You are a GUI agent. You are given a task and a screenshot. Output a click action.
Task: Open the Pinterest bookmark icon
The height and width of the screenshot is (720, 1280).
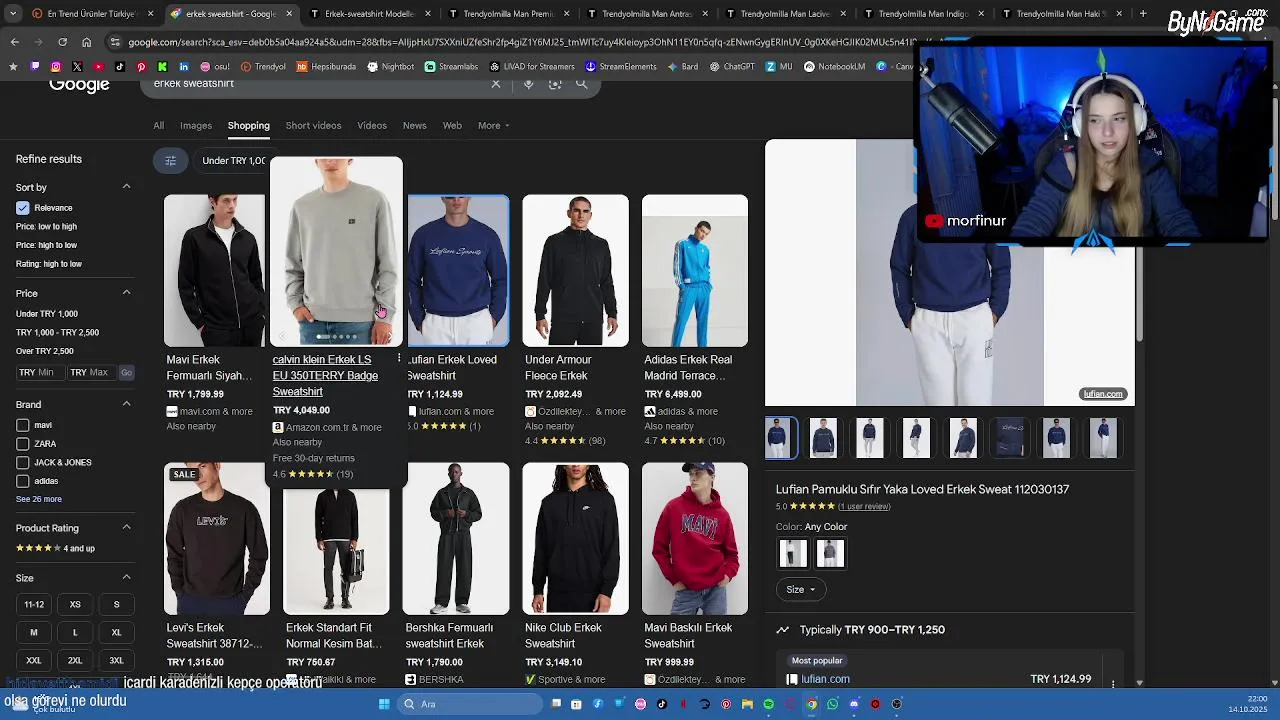[141, 67]
